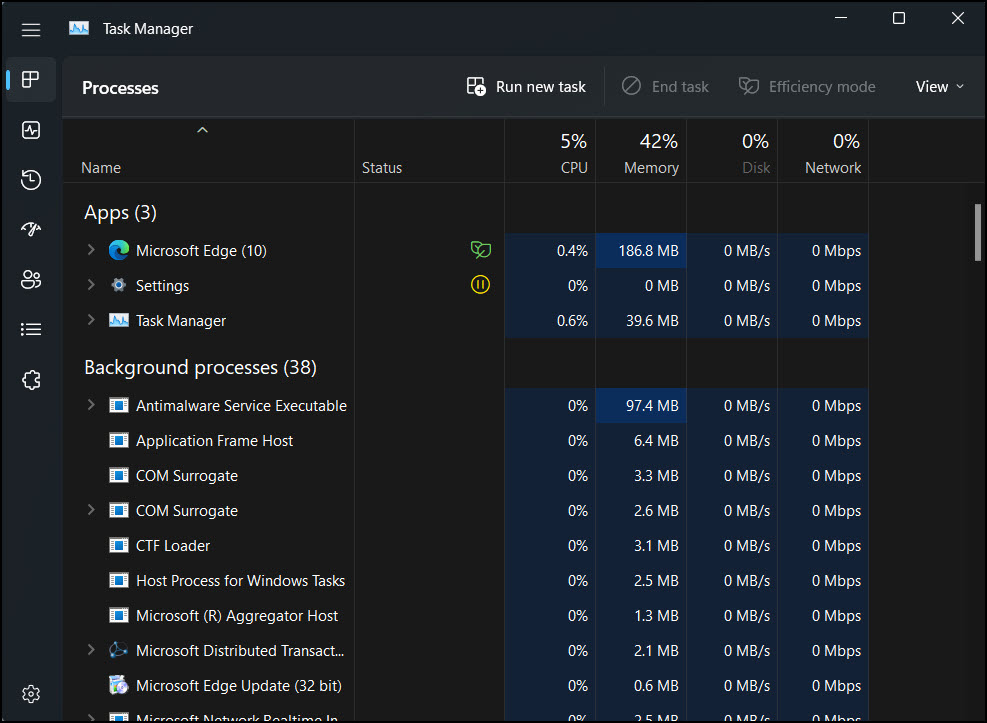Sort by Disk column header

pyautogui.click(x=732, y=152)
